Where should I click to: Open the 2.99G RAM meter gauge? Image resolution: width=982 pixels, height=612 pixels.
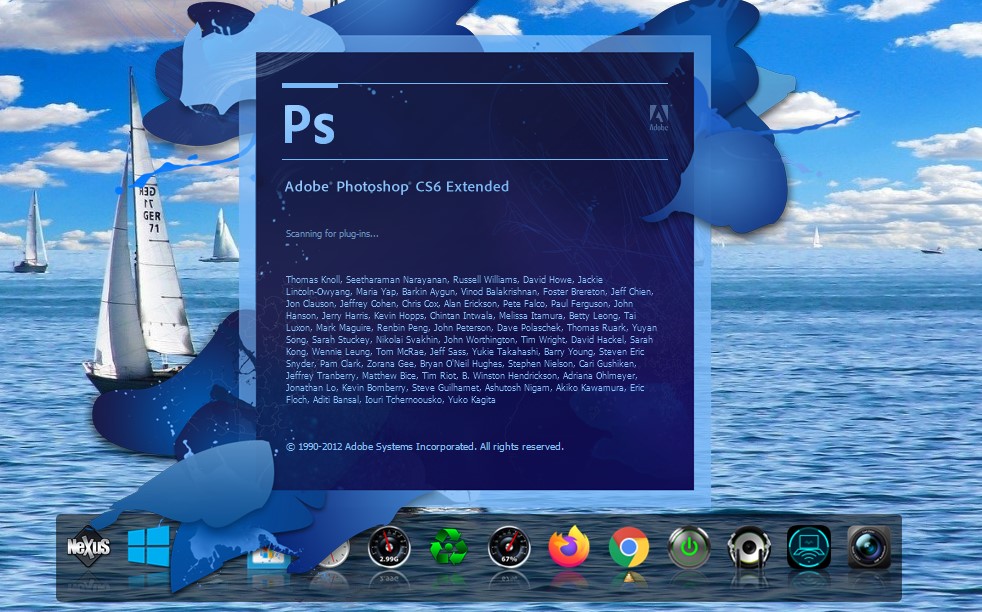389,547
